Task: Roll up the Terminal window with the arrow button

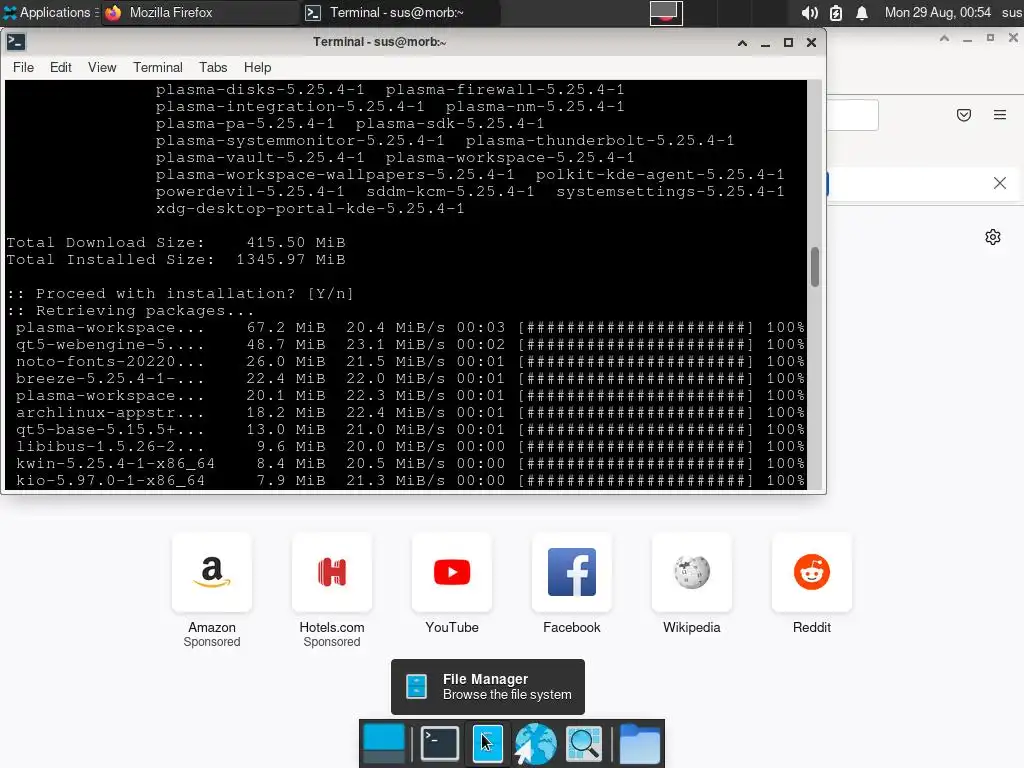Action: pyautogui.click(x=742, y=42)
